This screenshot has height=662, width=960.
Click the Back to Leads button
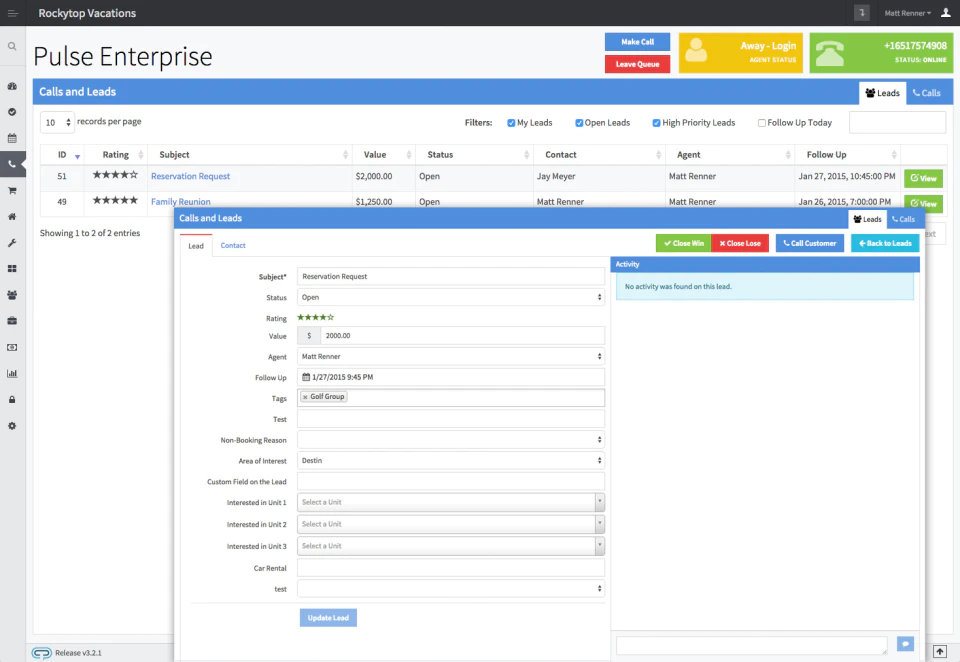coord(885,243)
